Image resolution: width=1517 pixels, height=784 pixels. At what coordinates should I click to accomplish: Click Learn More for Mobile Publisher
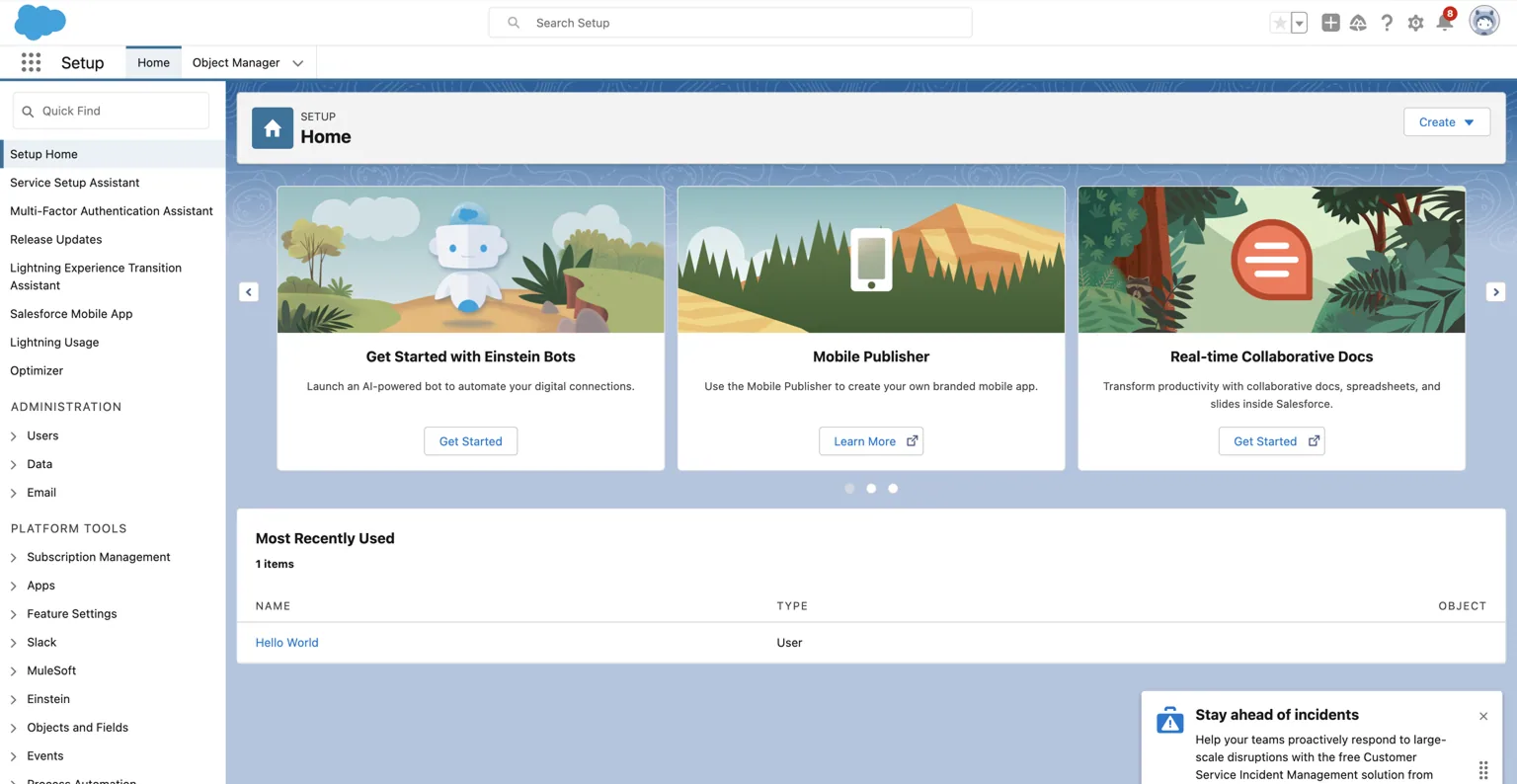(x=871, y=441)
